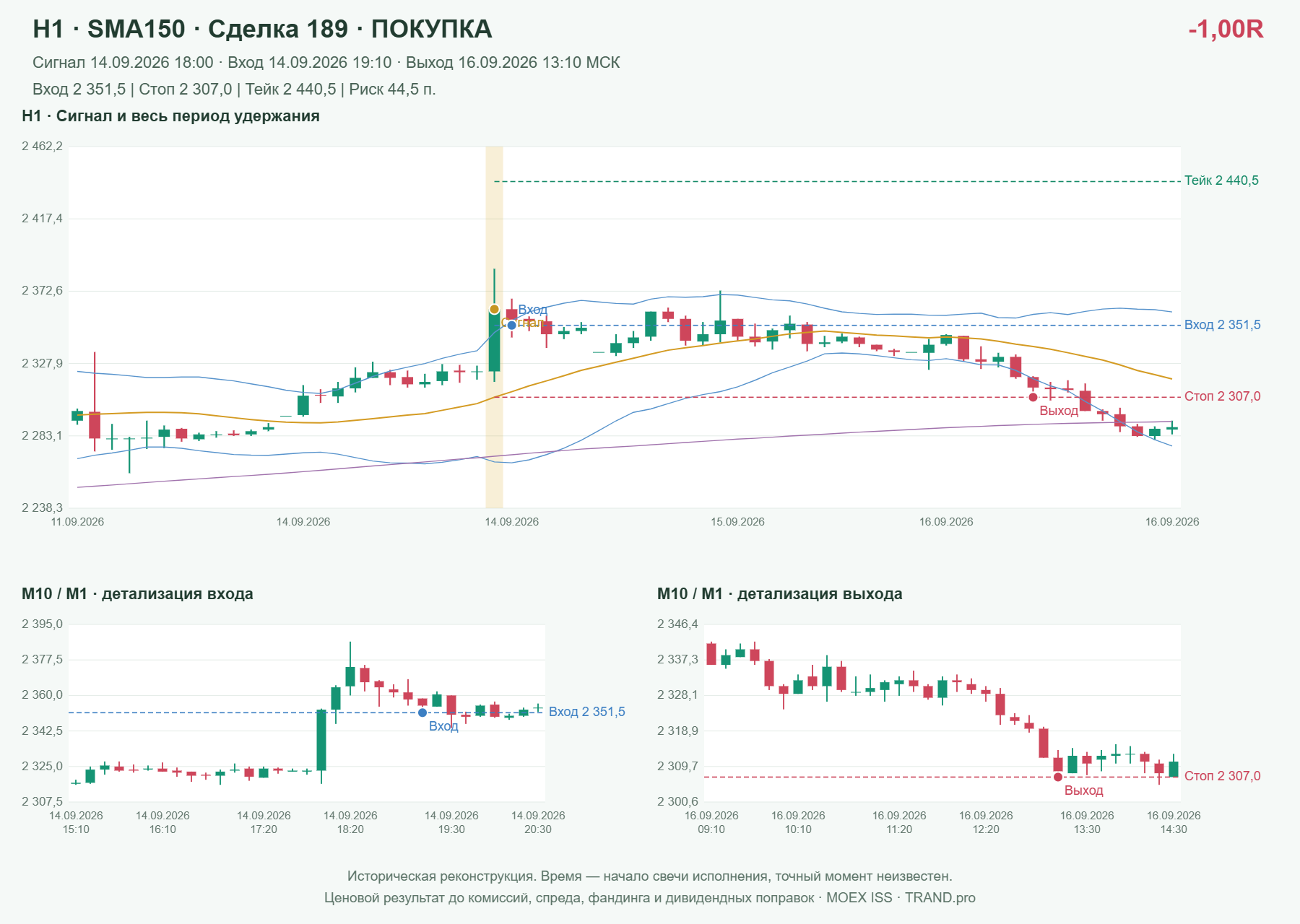Click the 'Вход 2 351,5' label on entry detail chart
1300x924 pixels.
pos(587,712)
